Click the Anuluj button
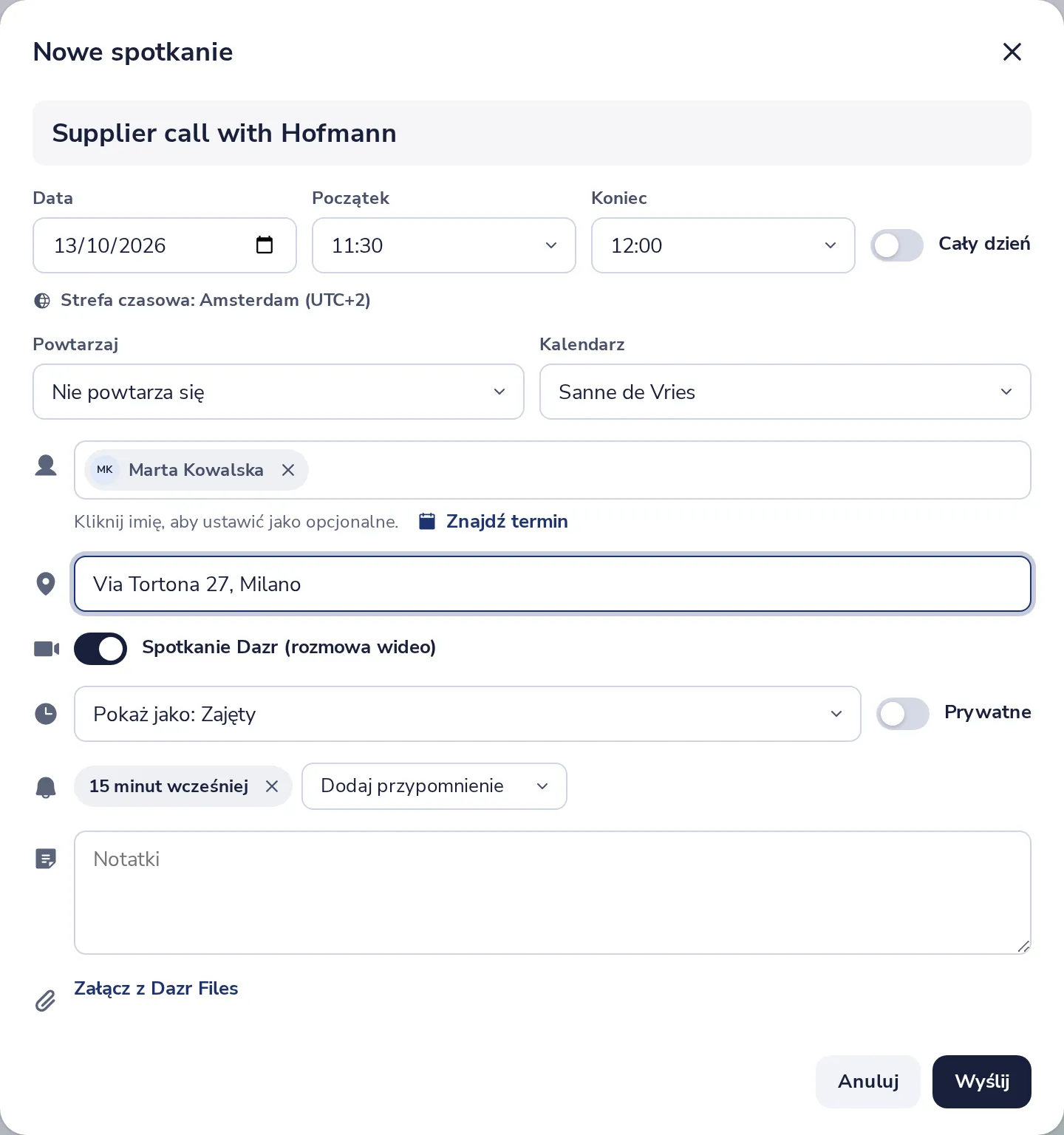Image resolution: width=1064 pixels, height=1135 pixels. click(868, 1082)
